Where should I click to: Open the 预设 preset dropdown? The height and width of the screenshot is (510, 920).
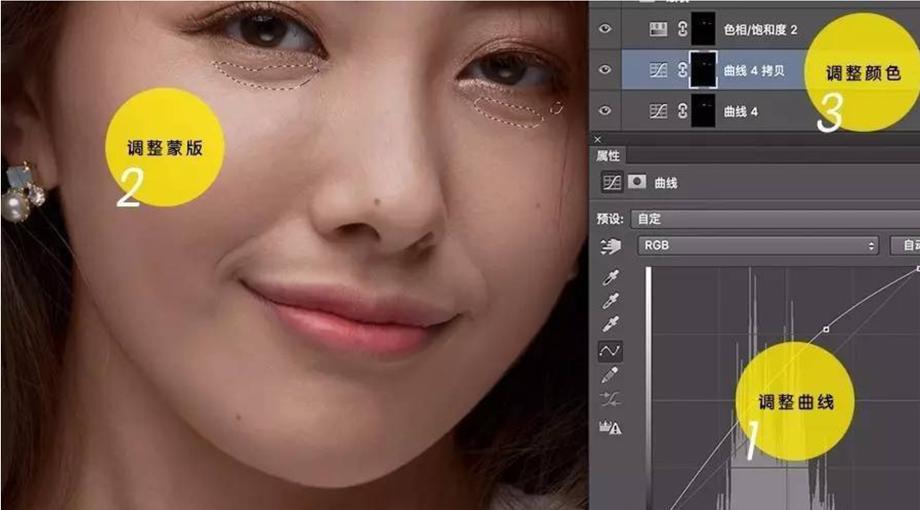click(x=775, y=219)
